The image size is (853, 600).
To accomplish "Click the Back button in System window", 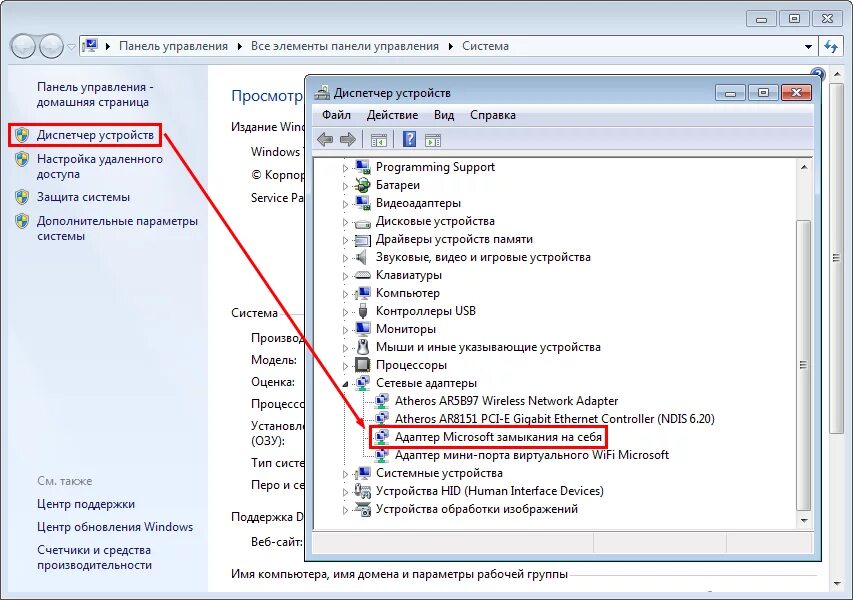I will [23, 46].
